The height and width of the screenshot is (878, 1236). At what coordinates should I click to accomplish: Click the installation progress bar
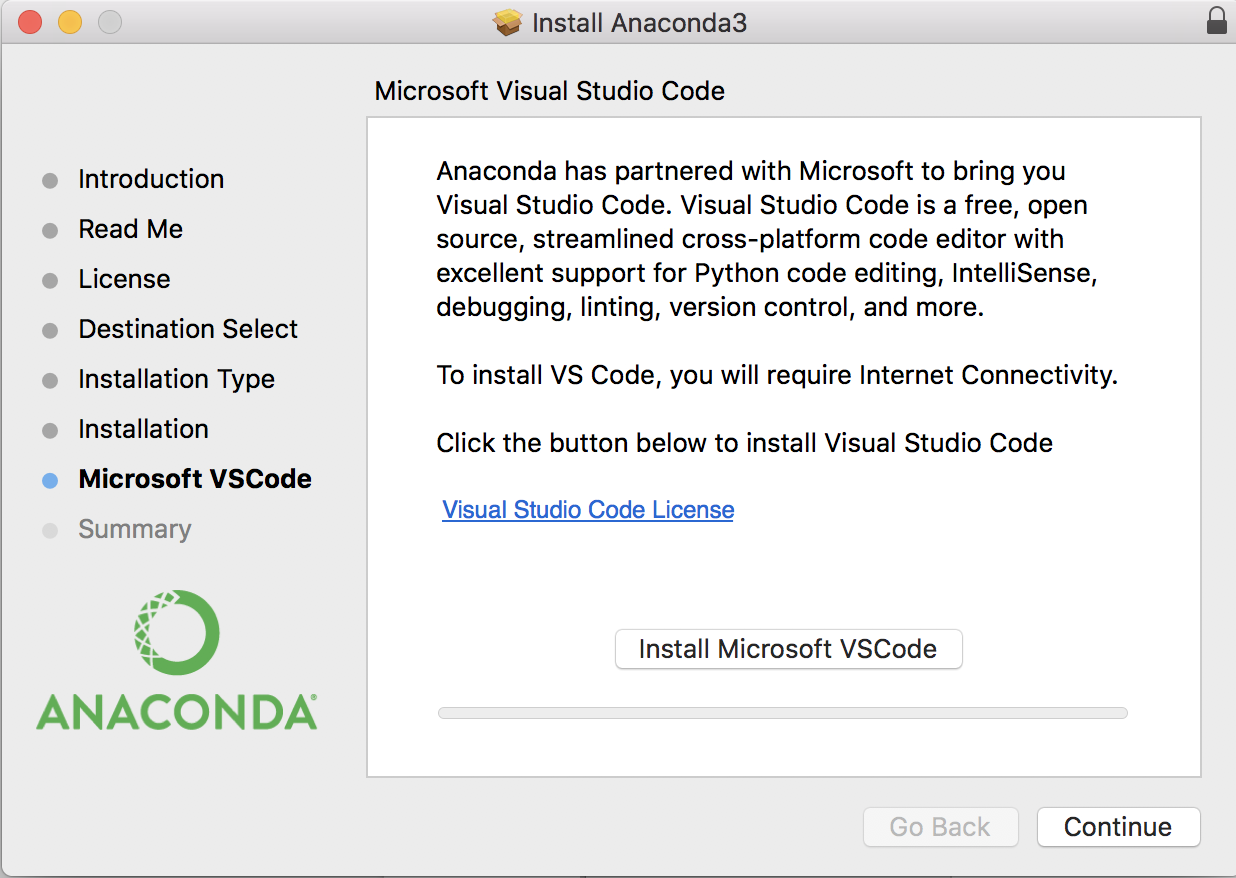click(x=782, y=713)
